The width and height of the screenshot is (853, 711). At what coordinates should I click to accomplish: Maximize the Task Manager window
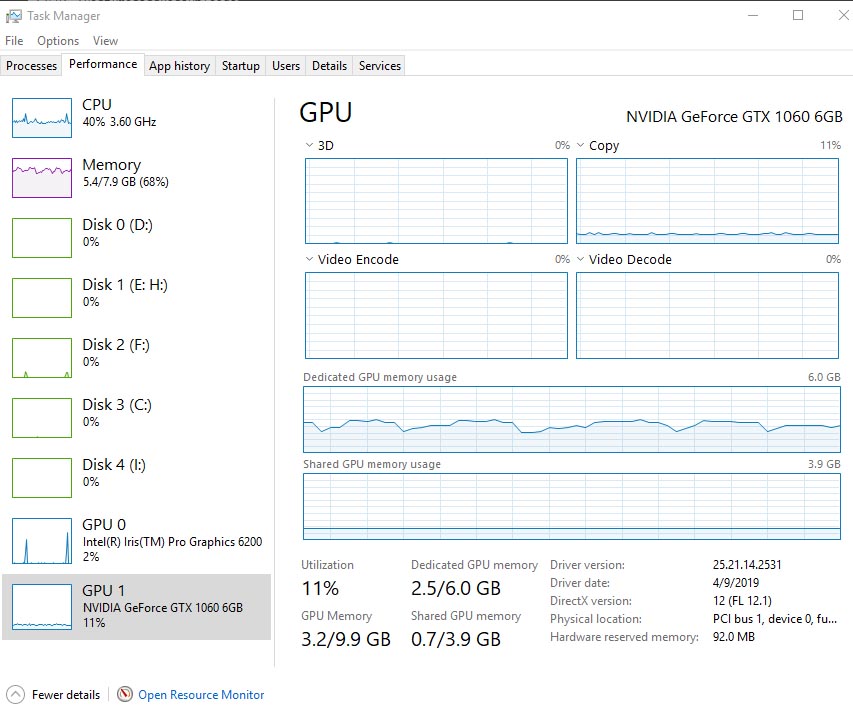coord(798,15)
